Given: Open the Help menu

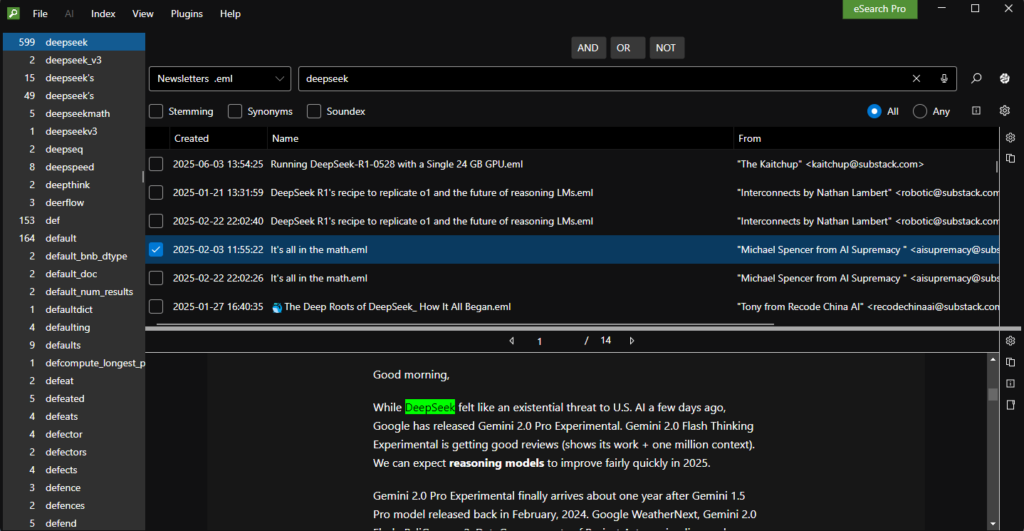Looking at the screenshot, I should pos(230,13).
